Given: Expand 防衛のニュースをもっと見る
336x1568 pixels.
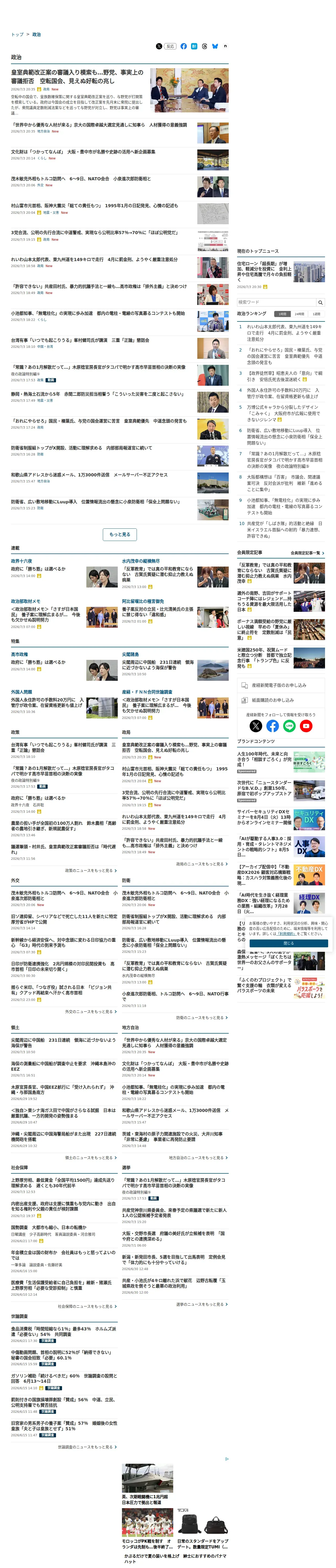Looking at the screenshot, I should [202, 1017].
